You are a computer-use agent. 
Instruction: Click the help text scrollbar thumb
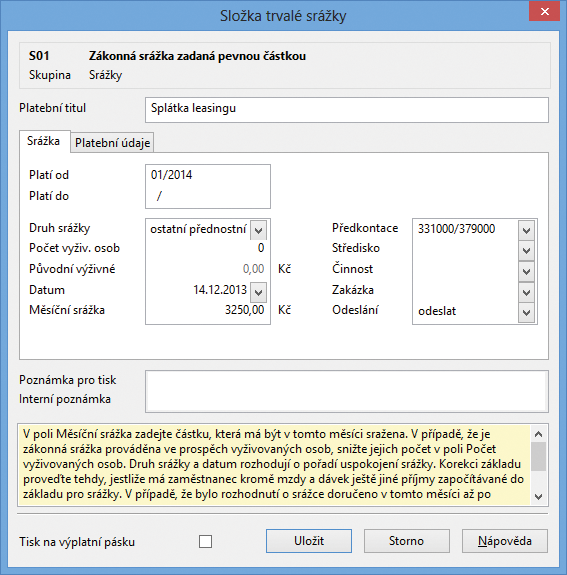tap(538, 456)
